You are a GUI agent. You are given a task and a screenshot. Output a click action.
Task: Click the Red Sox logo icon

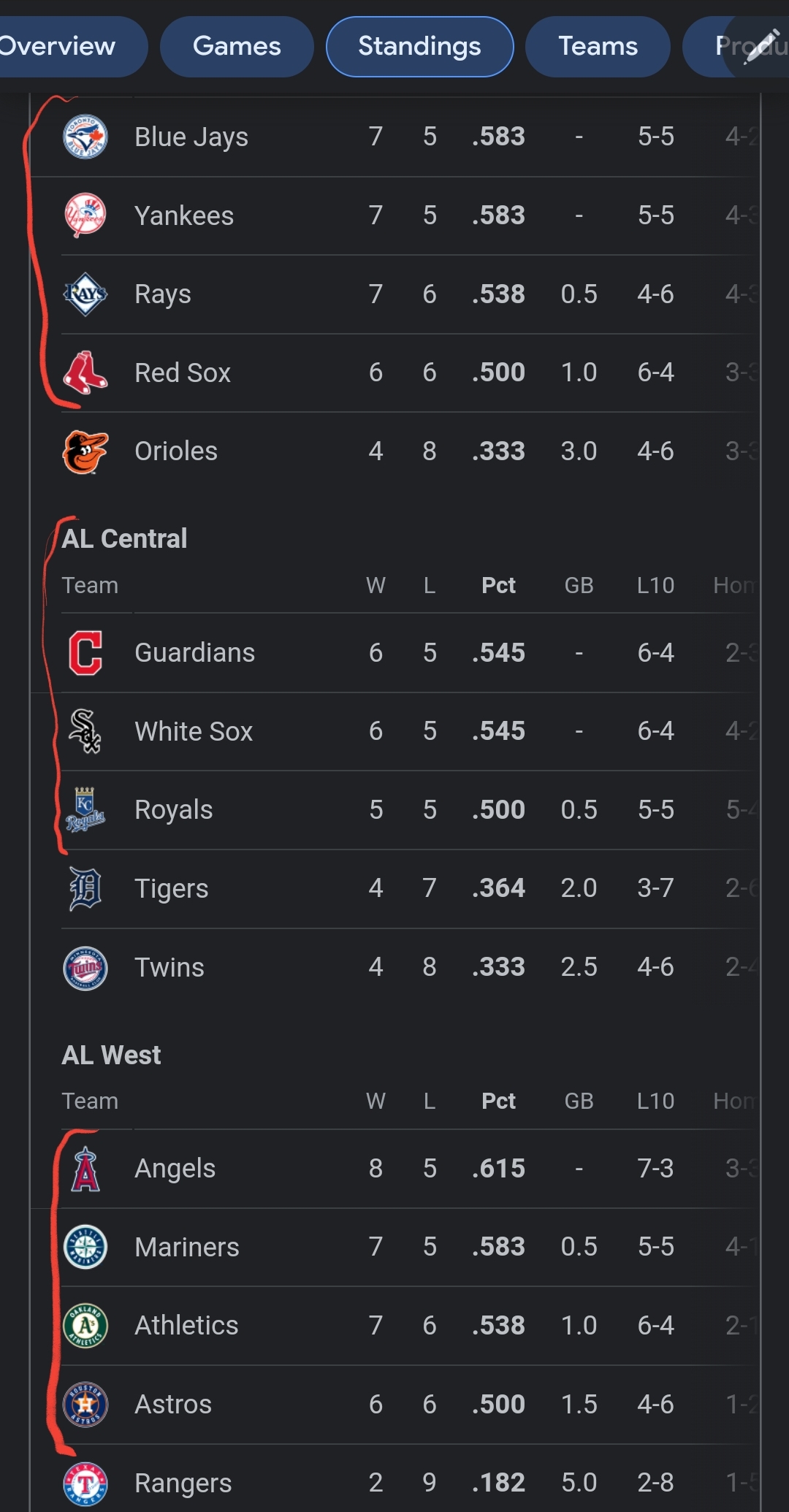click(x=85, y=373)
